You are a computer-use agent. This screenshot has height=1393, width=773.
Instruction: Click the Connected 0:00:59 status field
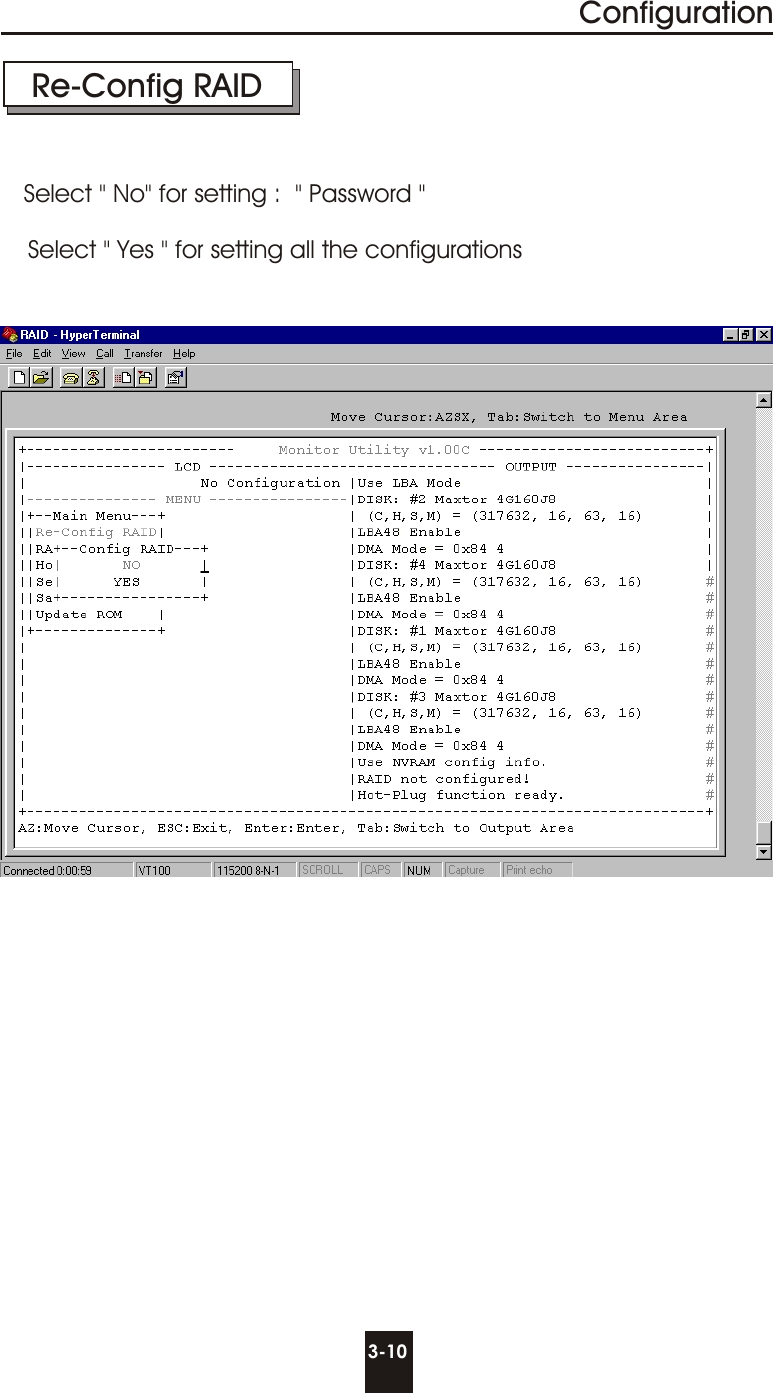(x=66, y=870)
